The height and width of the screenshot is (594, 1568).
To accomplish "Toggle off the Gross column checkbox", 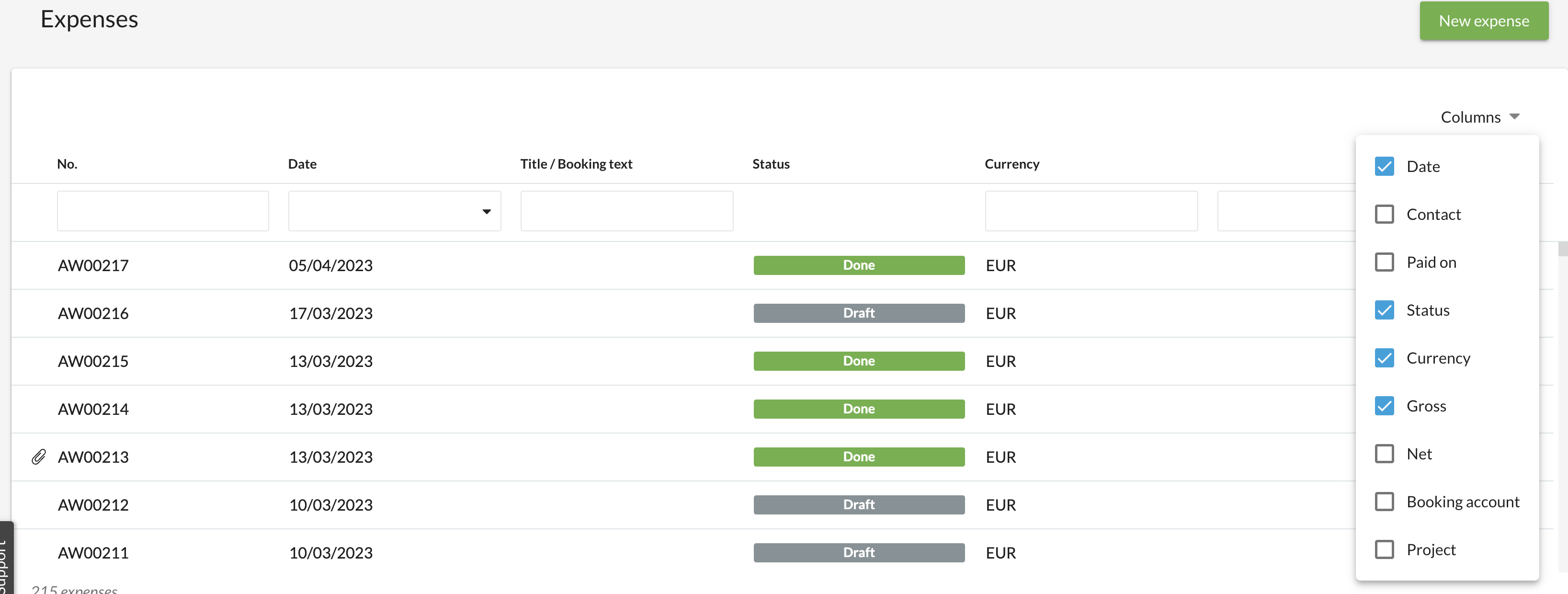I will pos(1384,406).
